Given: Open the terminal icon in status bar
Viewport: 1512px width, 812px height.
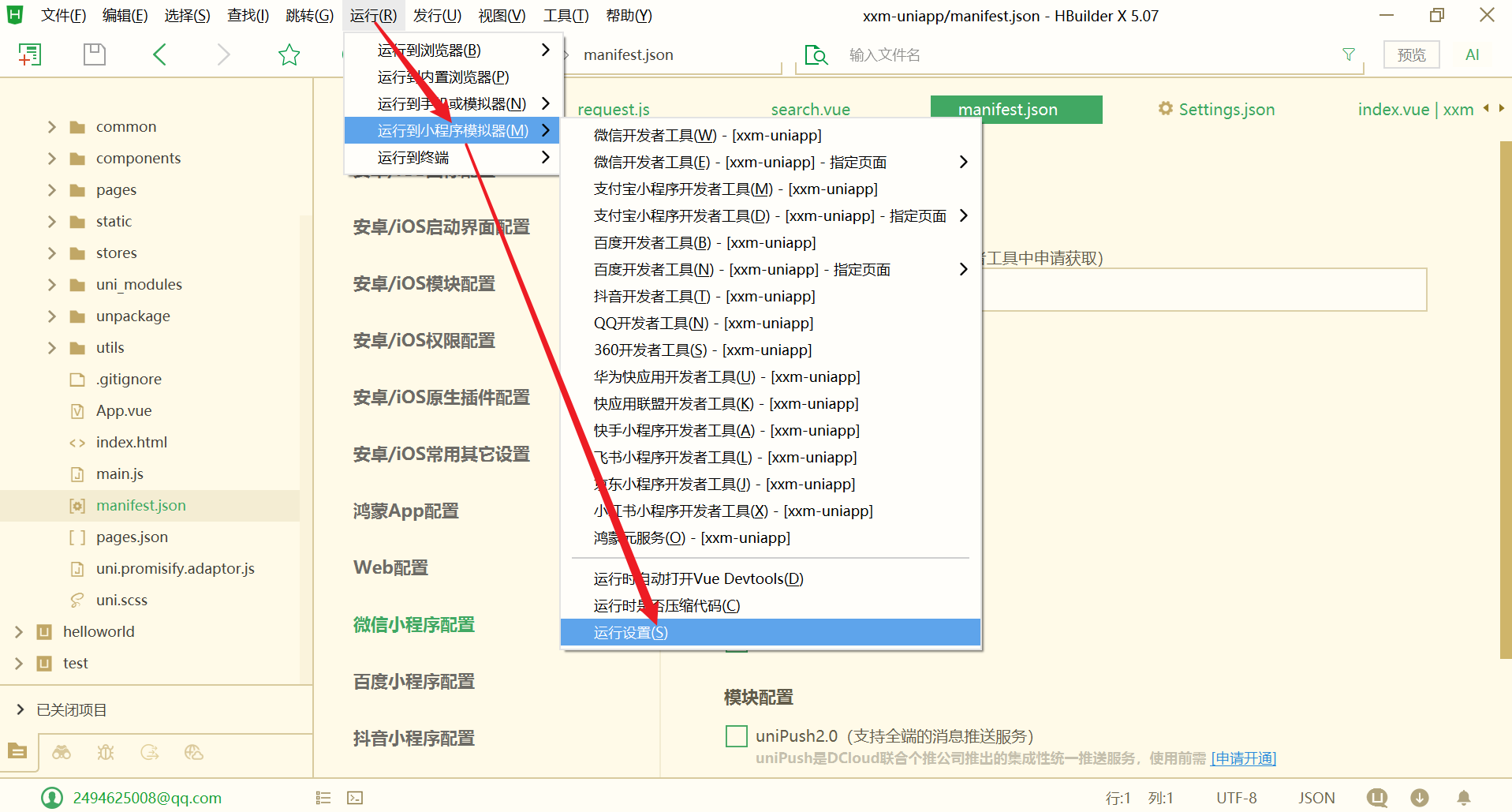Looking at the screenshot, I should tap(355, 798).
